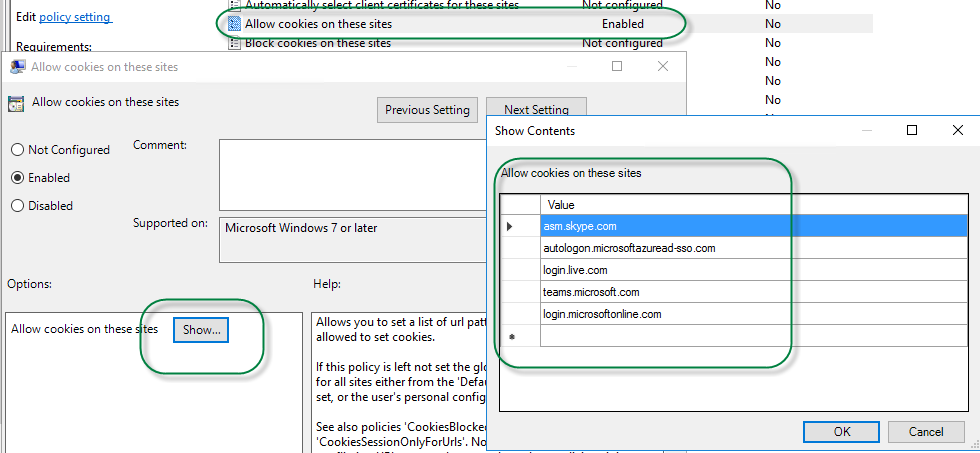Click inside the Comment text box
Image resolution: width=980 pixels, height=453 pixels.
(x=352, y=174)
